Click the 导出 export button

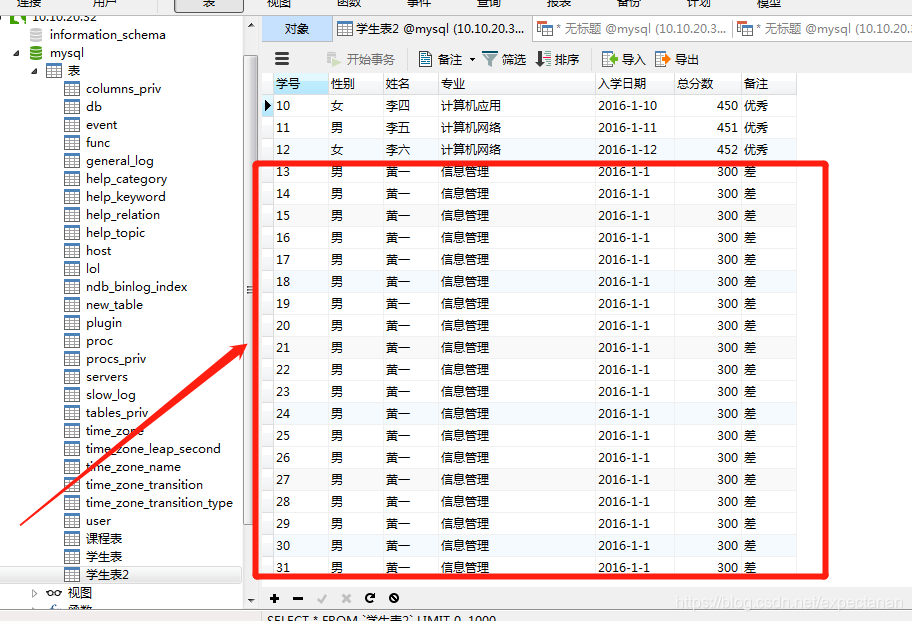677,59
